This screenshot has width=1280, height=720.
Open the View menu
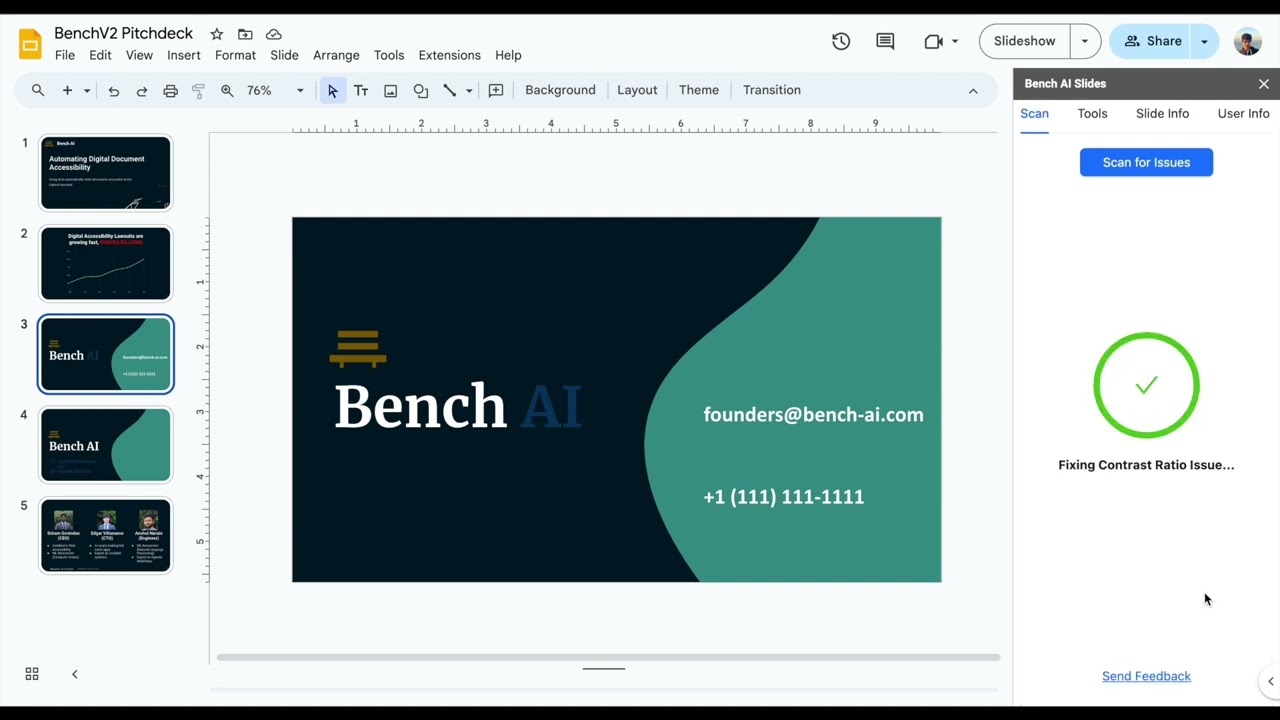pyautogui.click(x=139, y=55)
